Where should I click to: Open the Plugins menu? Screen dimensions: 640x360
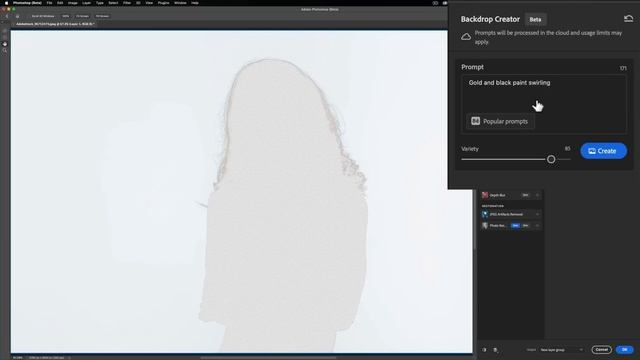(x=163, y=3)
